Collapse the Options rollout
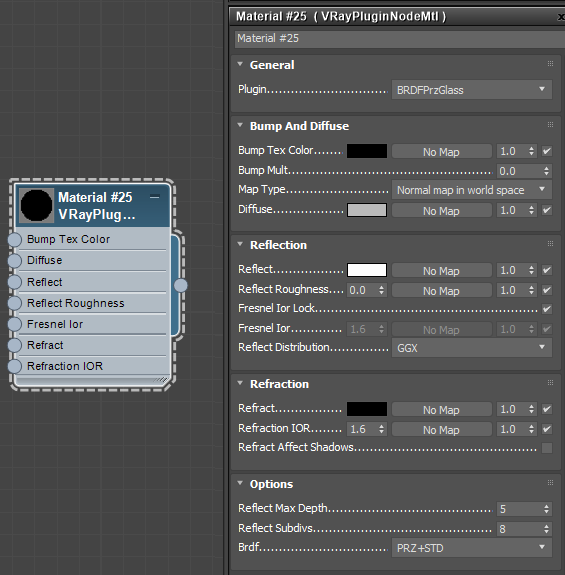 pyautogui.click(x=240, y=483)
